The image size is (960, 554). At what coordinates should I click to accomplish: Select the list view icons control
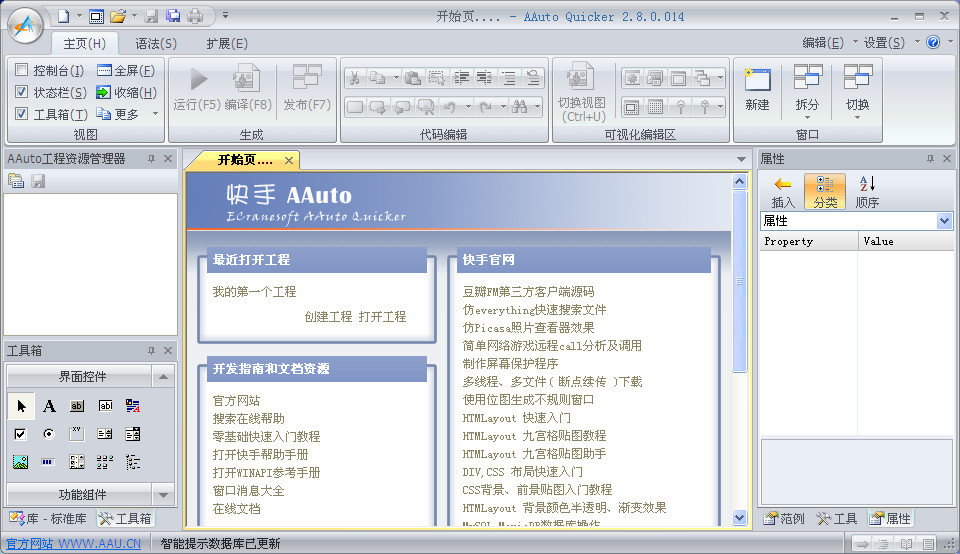click(105, 462)
